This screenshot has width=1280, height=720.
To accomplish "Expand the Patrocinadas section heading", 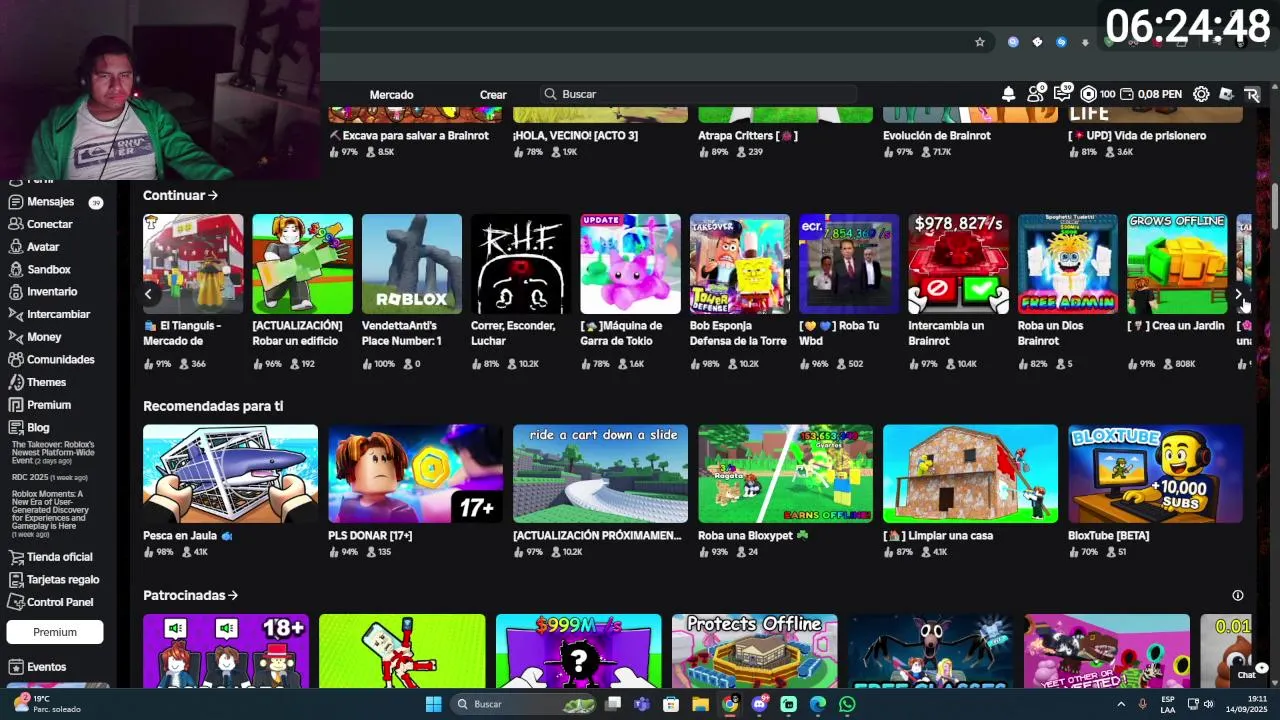I will coord(190,595).
